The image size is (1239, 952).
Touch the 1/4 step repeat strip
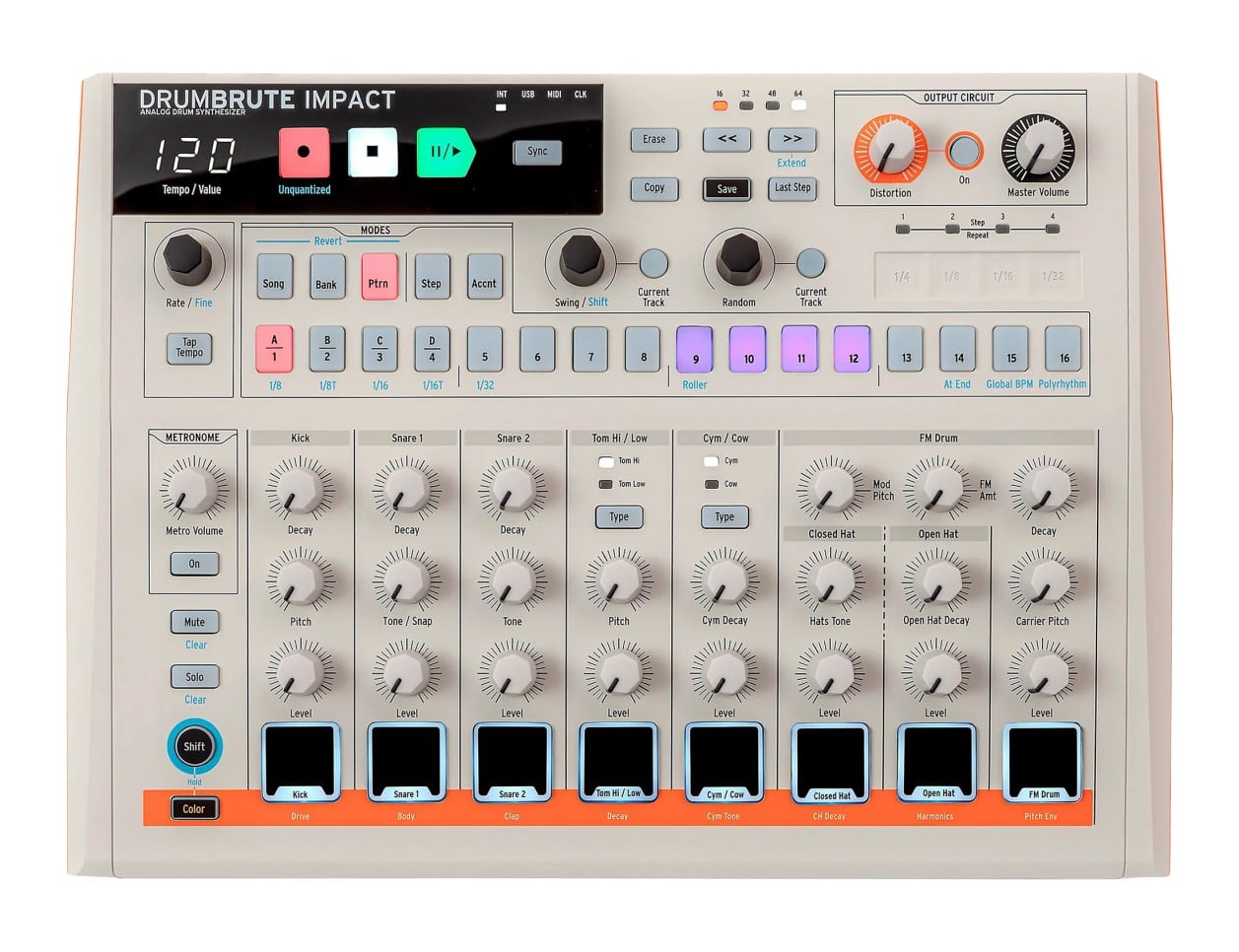point(902,276)
